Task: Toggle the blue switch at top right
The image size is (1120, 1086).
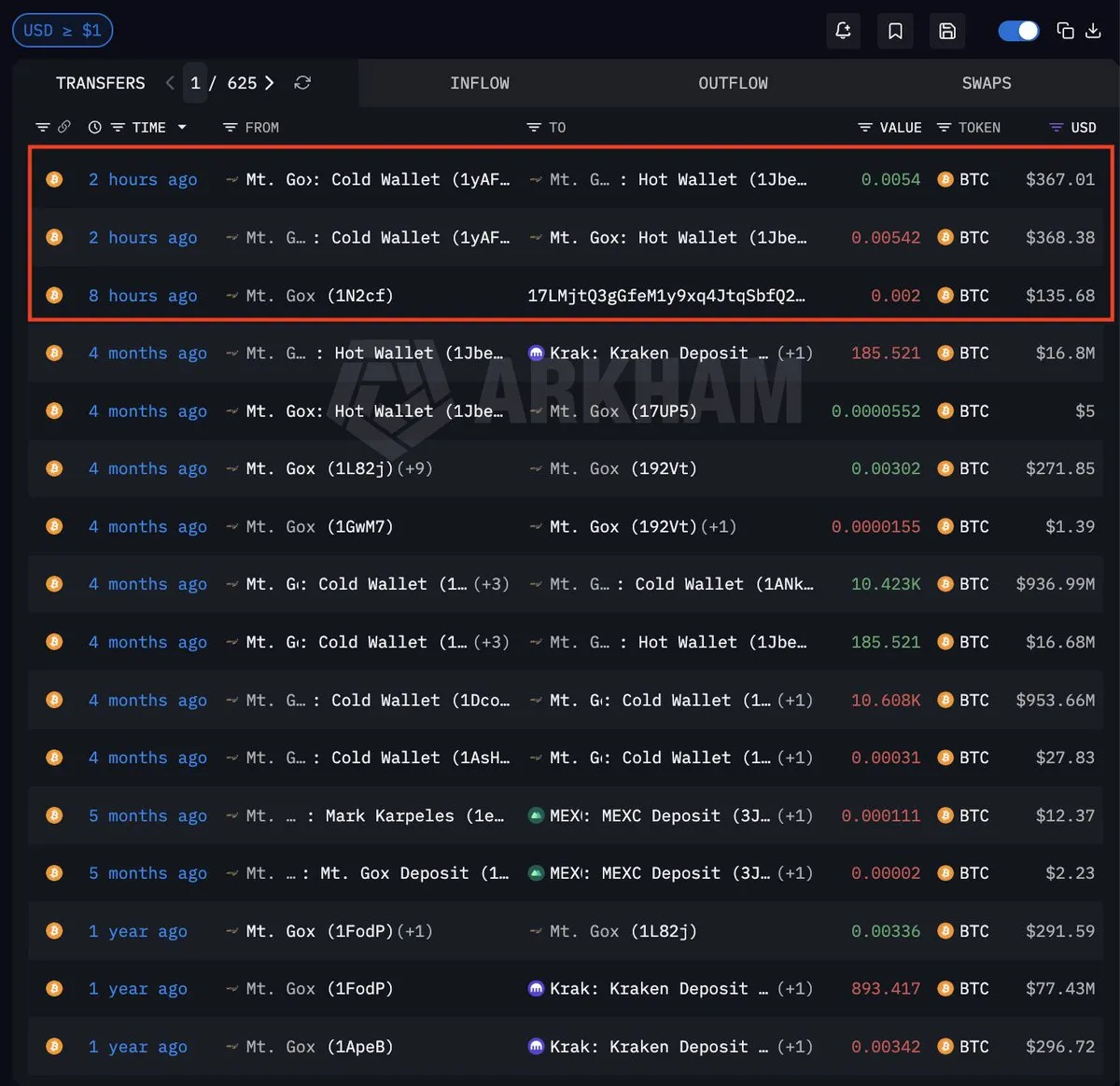Action: pos(1018,31)
